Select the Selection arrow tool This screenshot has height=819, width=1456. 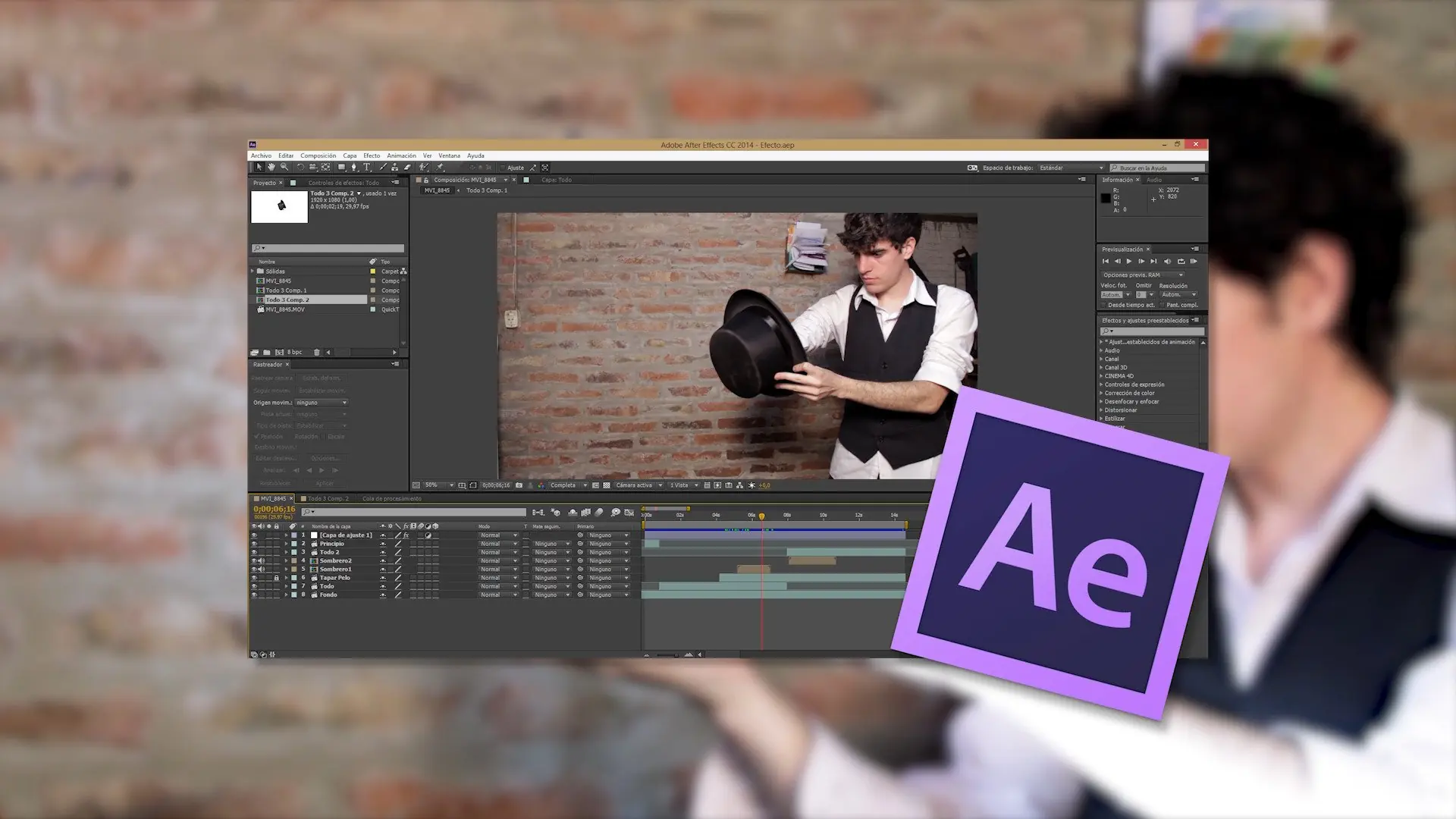pyautogui.click(x=259, y=168)
